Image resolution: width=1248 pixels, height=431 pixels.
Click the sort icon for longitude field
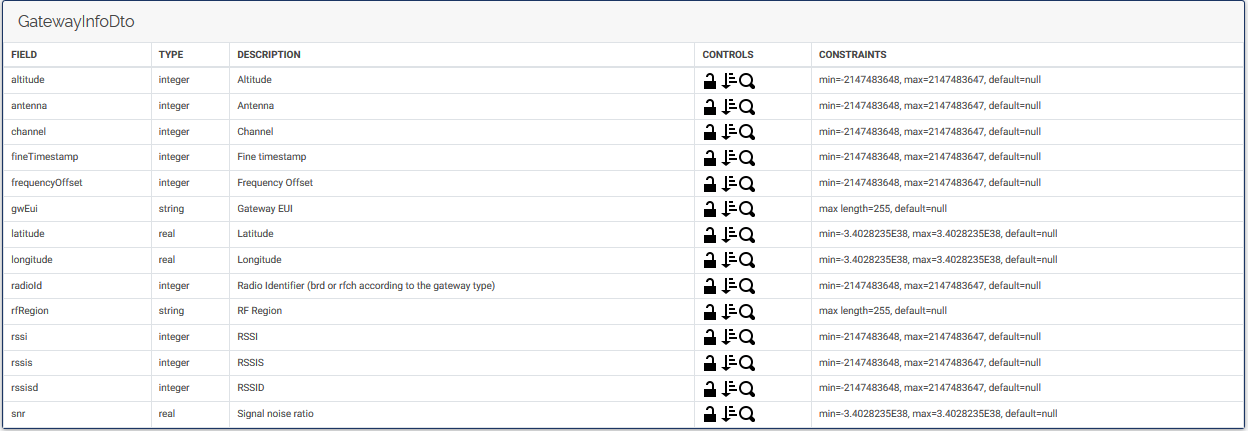tap(729, 260)
